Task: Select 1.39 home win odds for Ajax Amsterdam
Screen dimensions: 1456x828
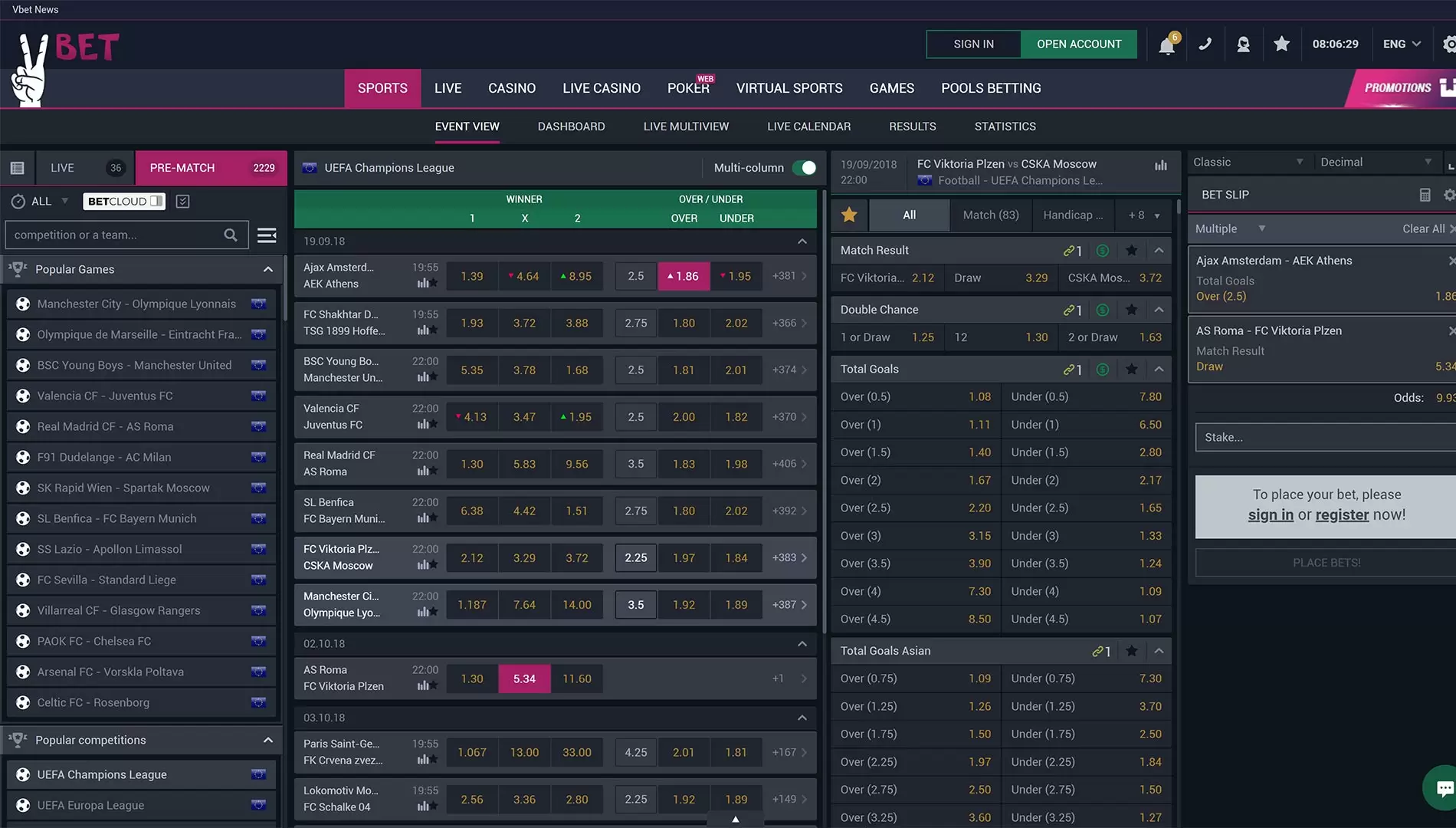Action: [472, 276]
